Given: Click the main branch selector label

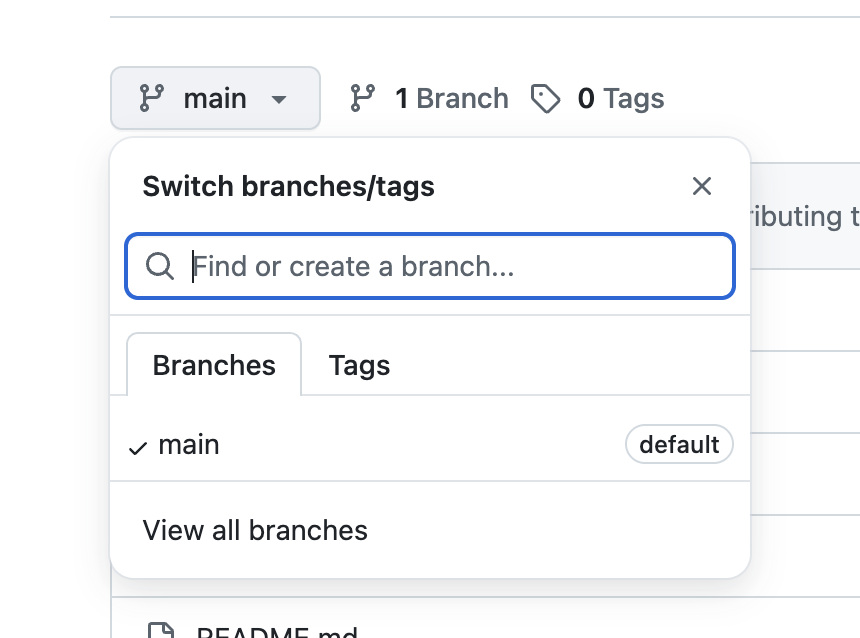Looking at the screenshot, I should (x=215, y=98).
